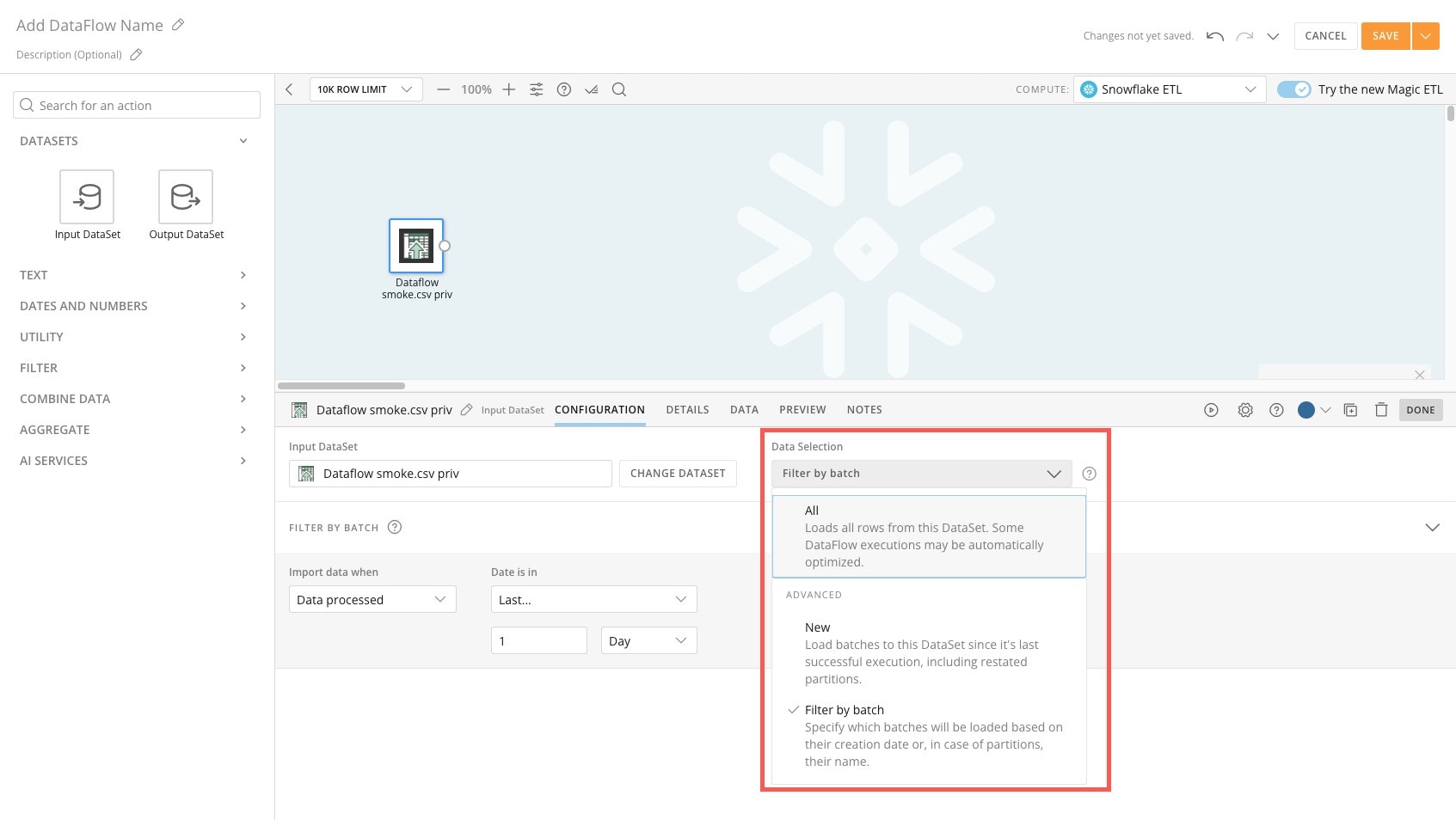The height and width of the screenshot is (820, 1456).
Task: Open tile settings gear icon
Action: pos(1245,410)
